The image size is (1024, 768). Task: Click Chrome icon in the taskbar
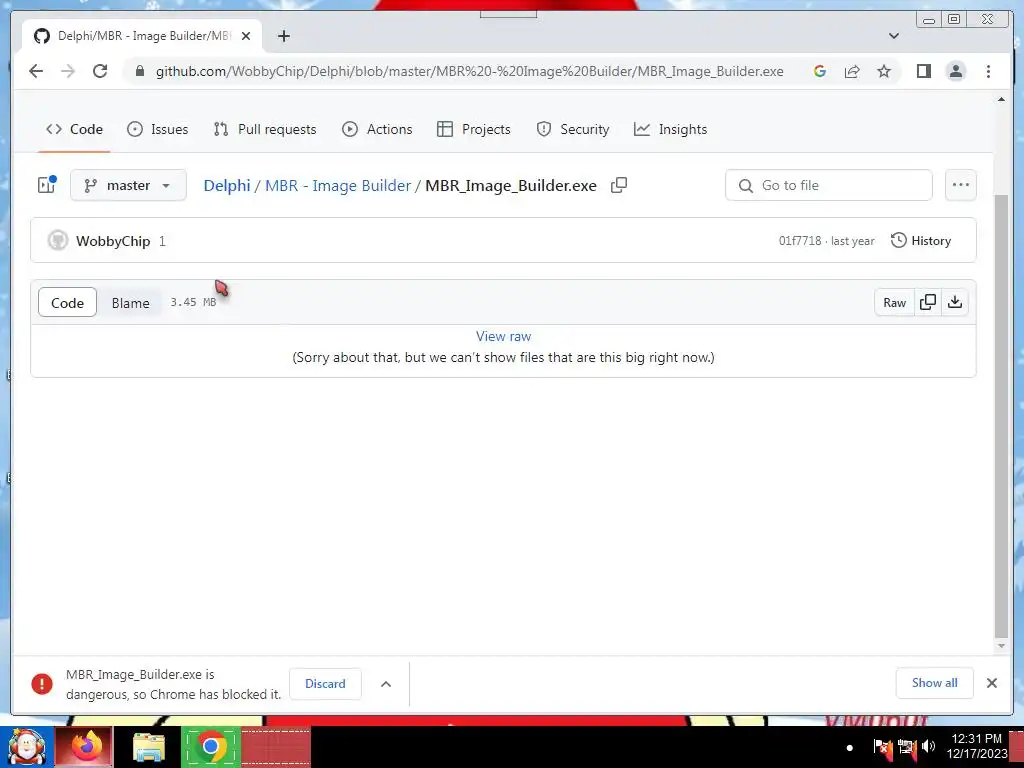[210, 747]
